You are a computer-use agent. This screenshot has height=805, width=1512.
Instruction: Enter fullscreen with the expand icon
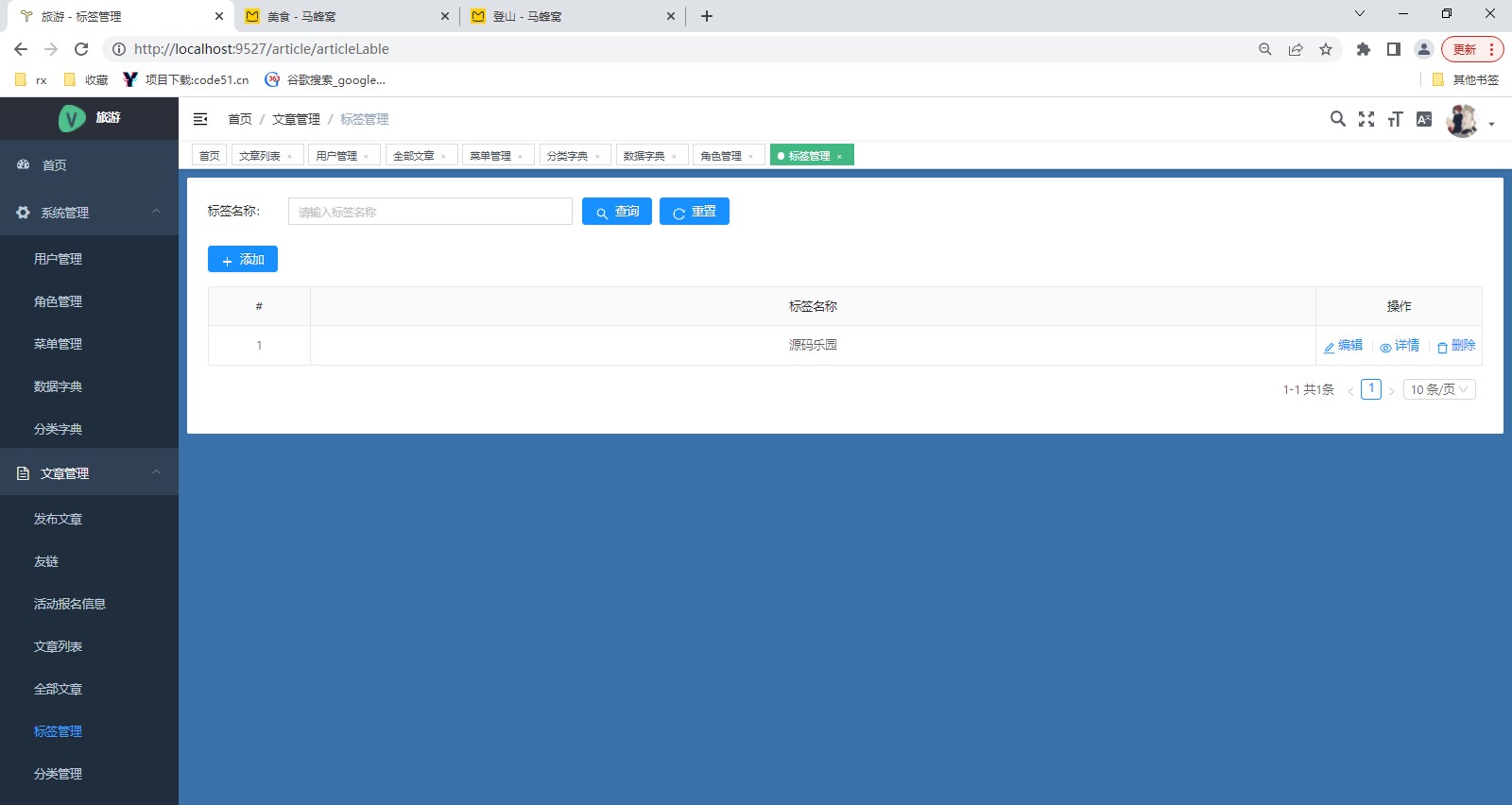[1366, 118]
